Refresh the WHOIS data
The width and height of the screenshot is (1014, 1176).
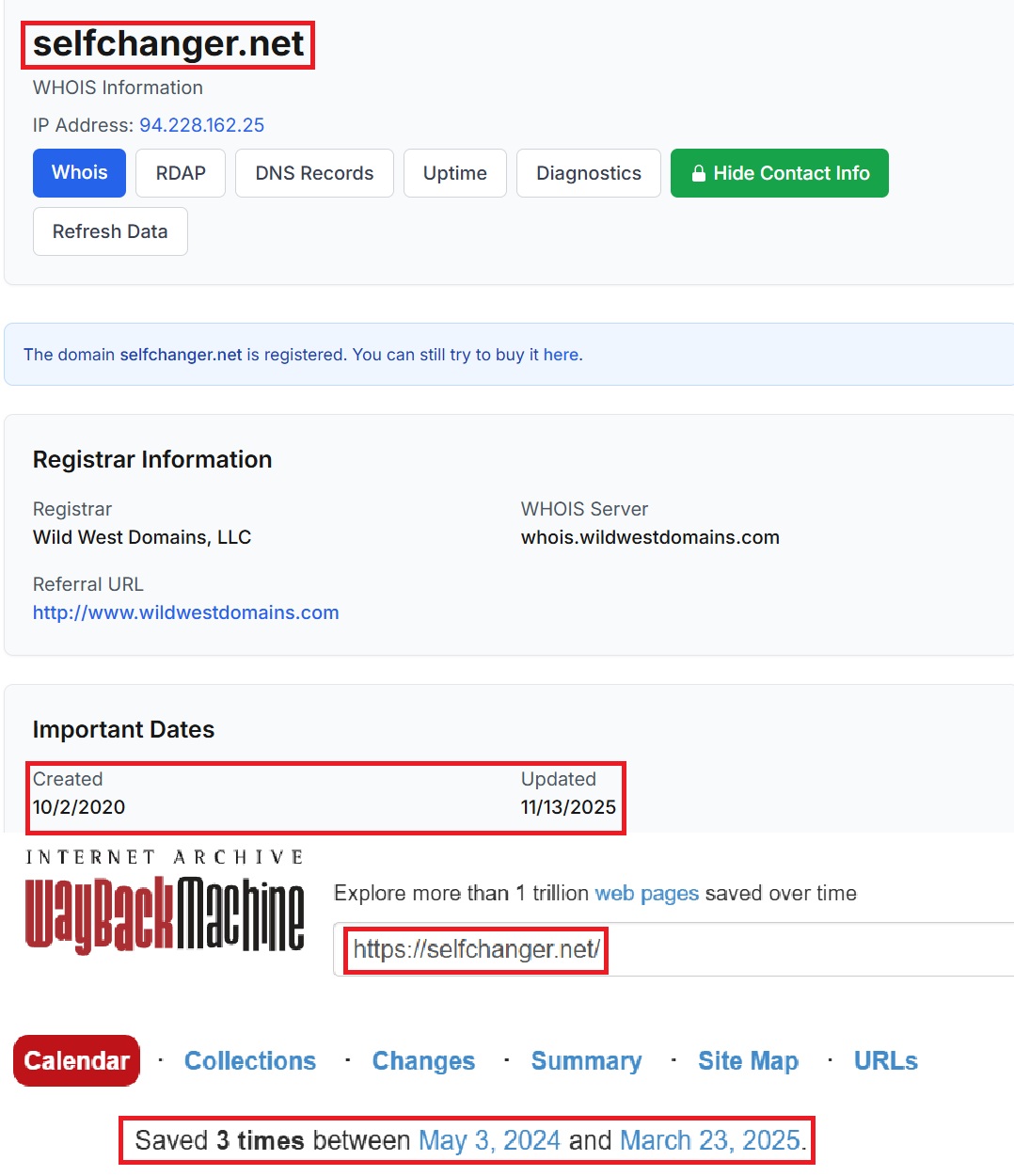click(x=110, y=231)
